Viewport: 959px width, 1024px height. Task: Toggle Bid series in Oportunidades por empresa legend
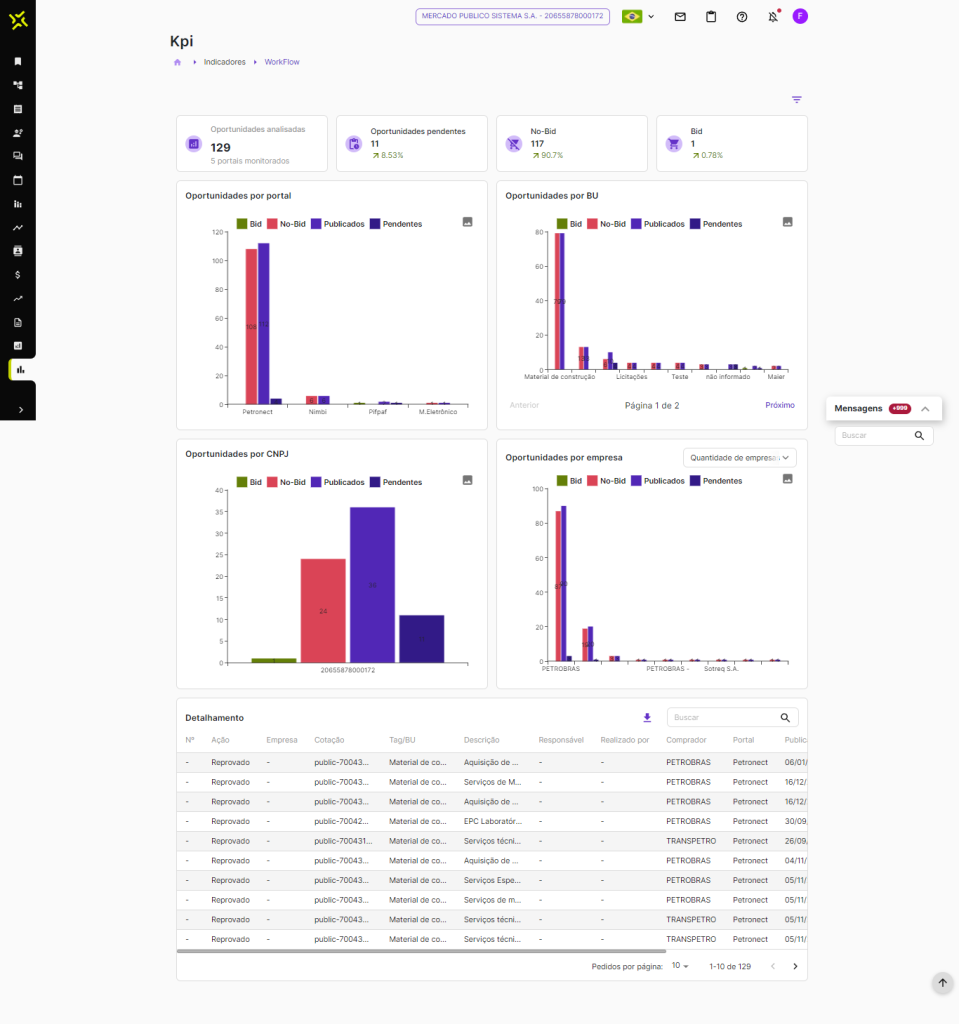pos(569,481)
